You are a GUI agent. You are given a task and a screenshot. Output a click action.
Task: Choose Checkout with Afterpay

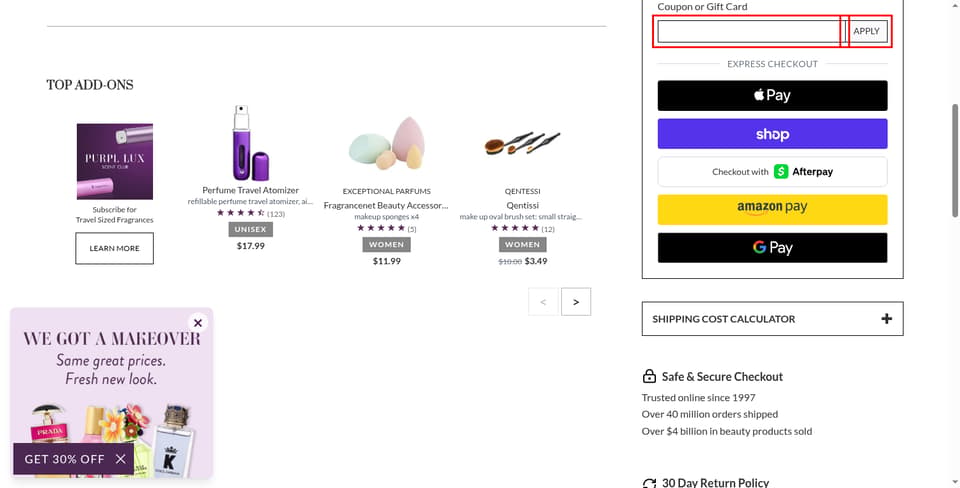pos(772,171)
